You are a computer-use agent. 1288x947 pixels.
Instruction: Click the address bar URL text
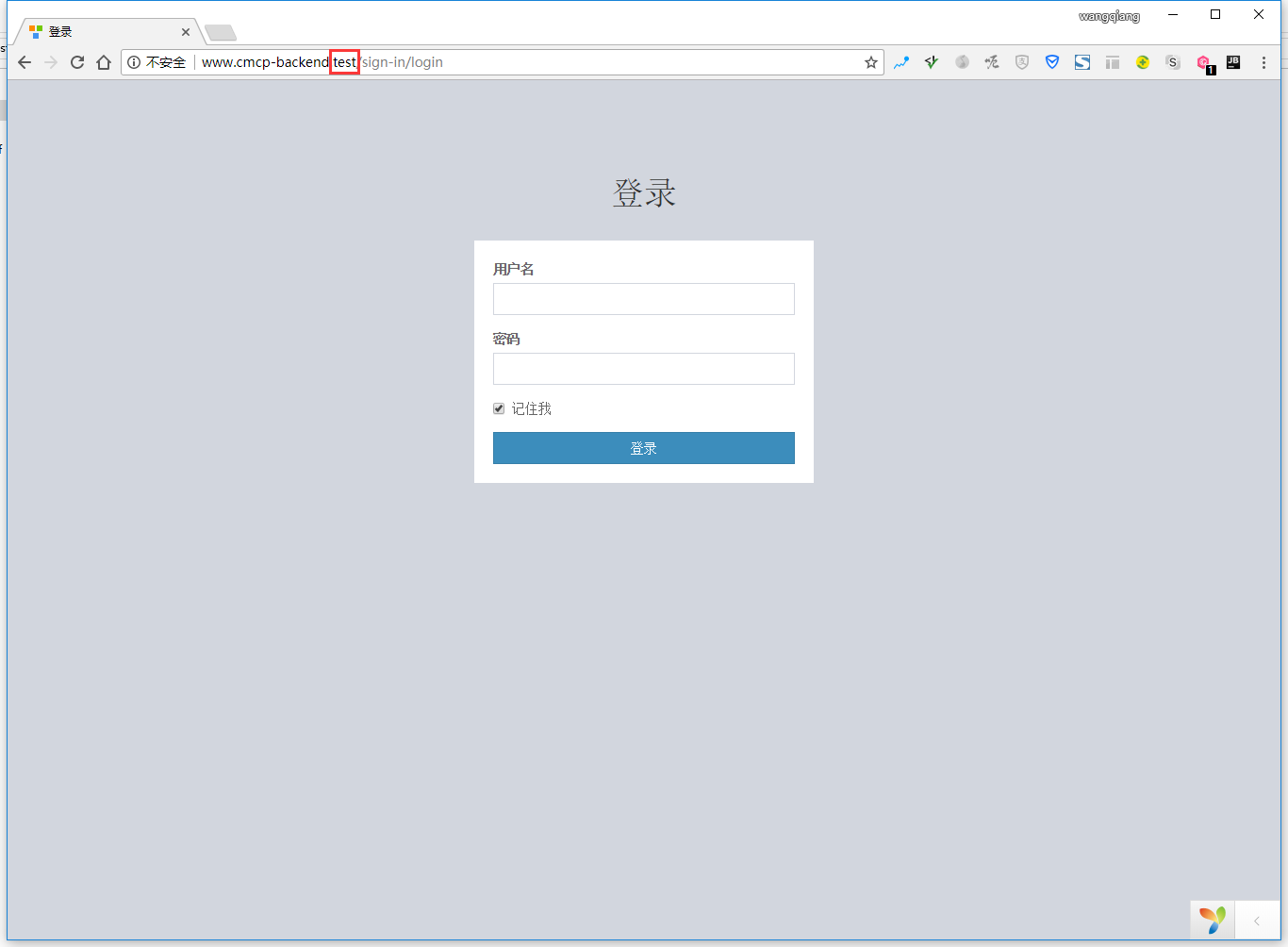(322, 62)
